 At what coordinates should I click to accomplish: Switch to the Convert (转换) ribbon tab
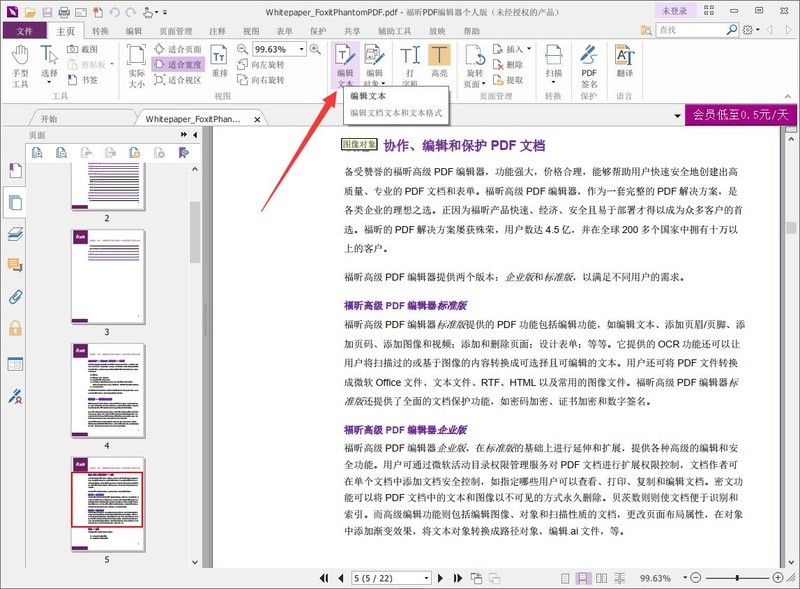pyautogui.click(x=100, y=31)
